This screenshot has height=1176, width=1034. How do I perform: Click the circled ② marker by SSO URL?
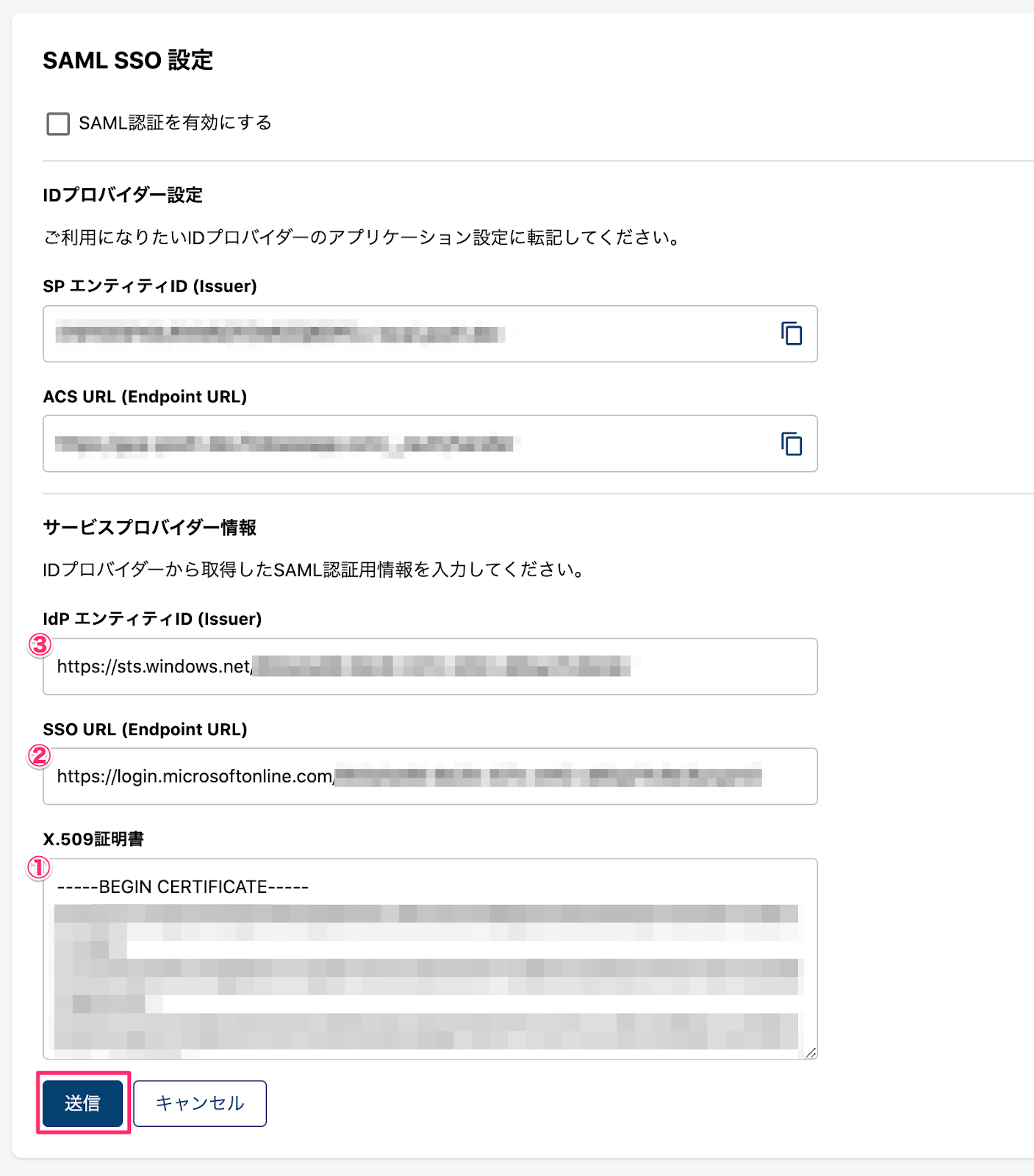(39, 756)
